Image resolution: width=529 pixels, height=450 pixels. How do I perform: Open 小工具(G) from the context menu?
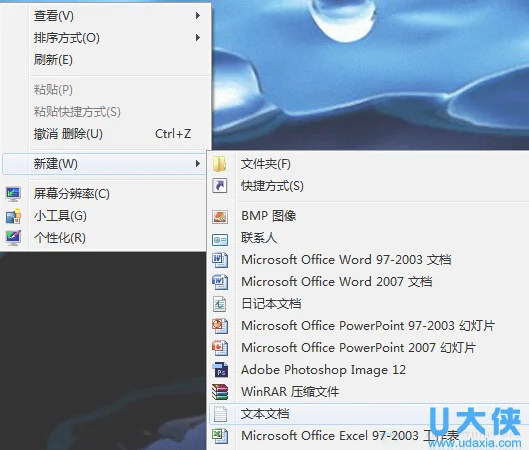pos(104,216)
